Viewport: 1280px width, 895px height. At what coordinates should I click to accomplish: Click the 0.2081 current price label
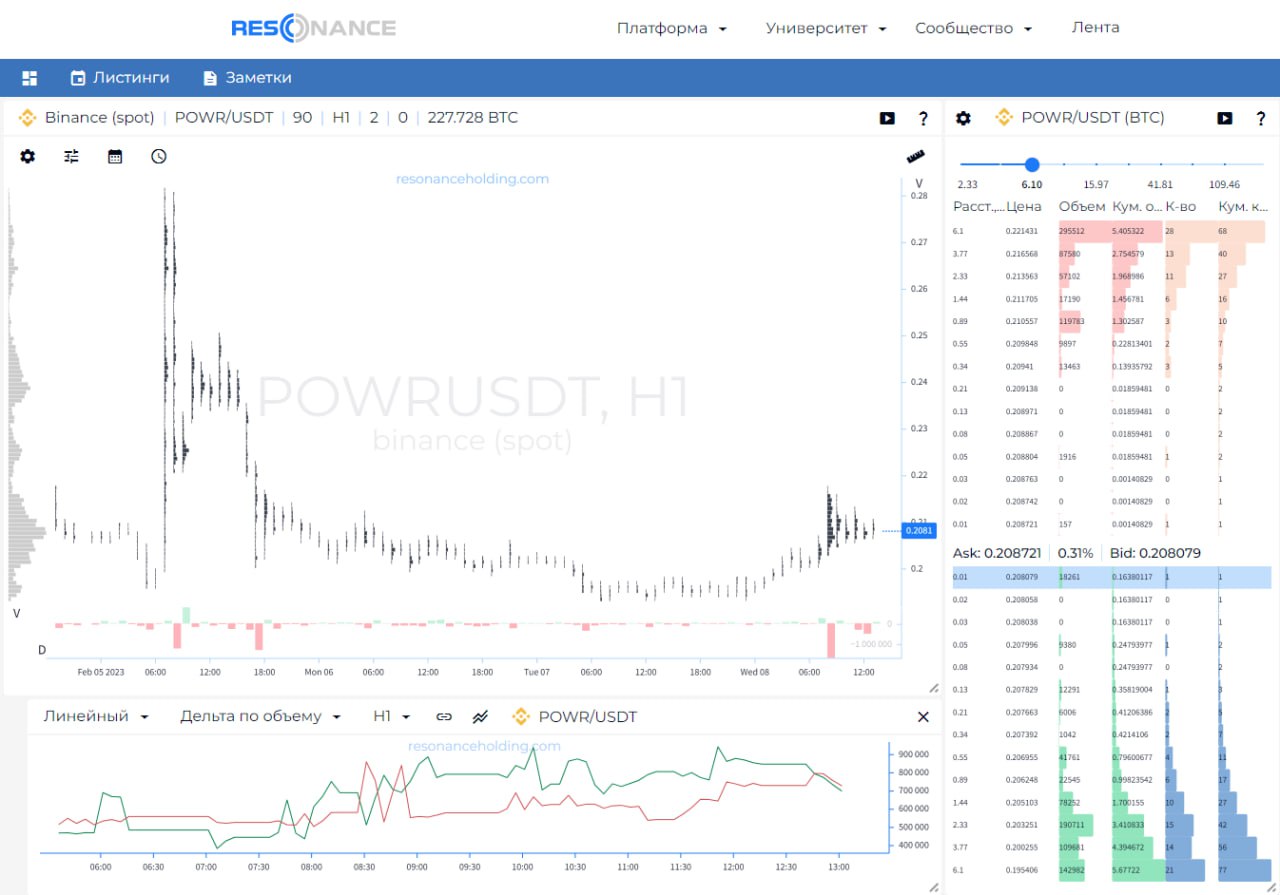coord(918,531)
